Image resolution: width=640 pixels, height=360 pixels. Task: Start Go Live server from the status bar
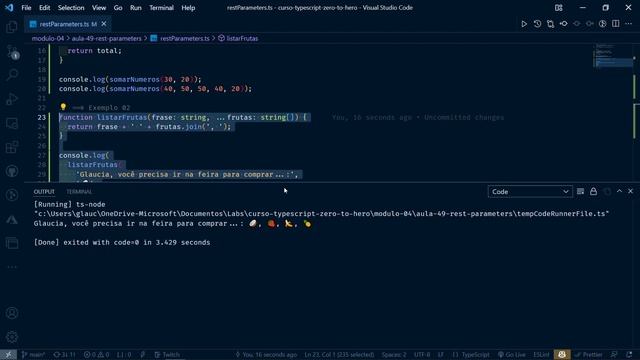(511, 355)
